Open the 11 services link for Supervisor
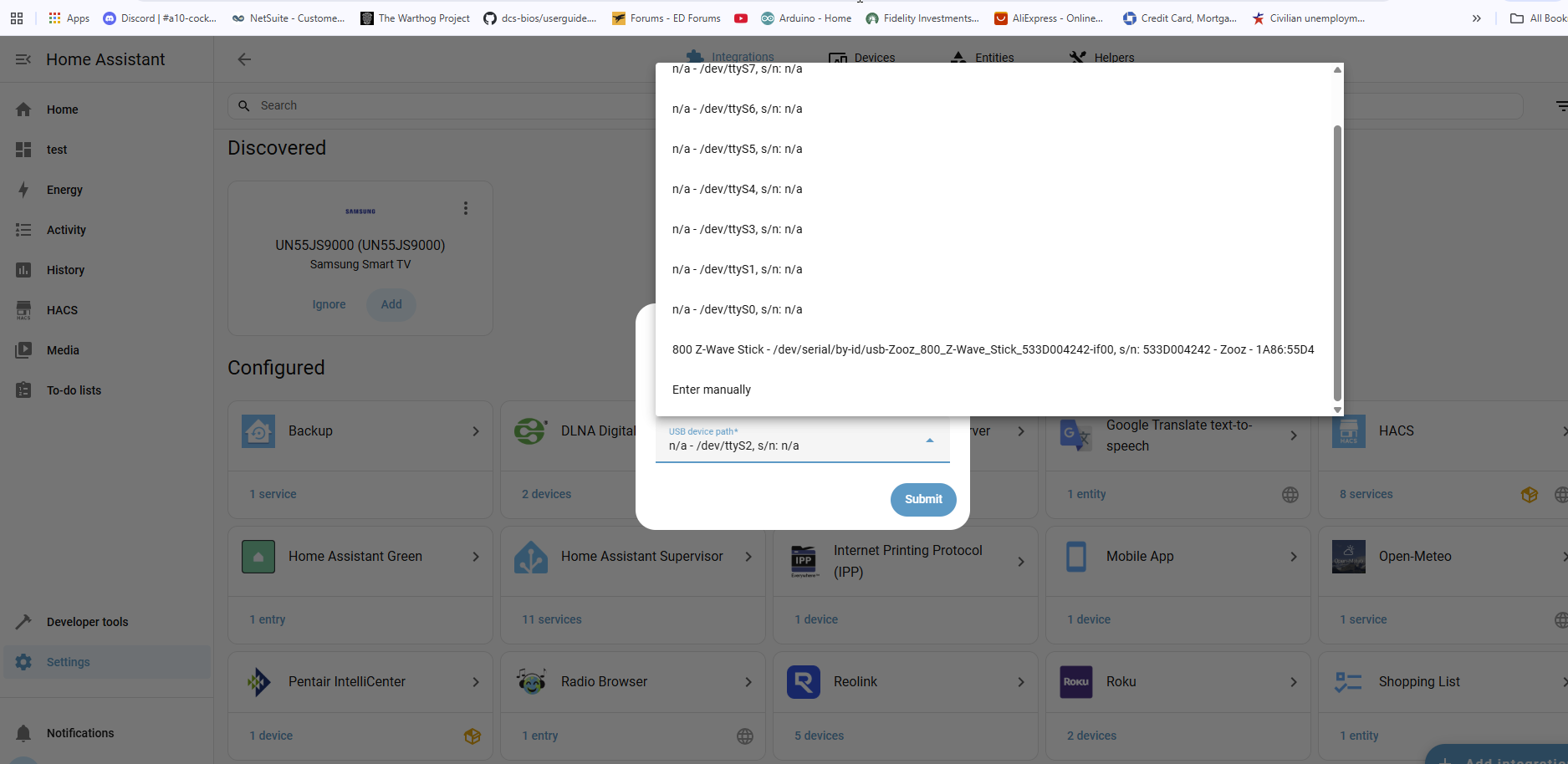This screenshot has height=764, width=1568. click(552, 619)
